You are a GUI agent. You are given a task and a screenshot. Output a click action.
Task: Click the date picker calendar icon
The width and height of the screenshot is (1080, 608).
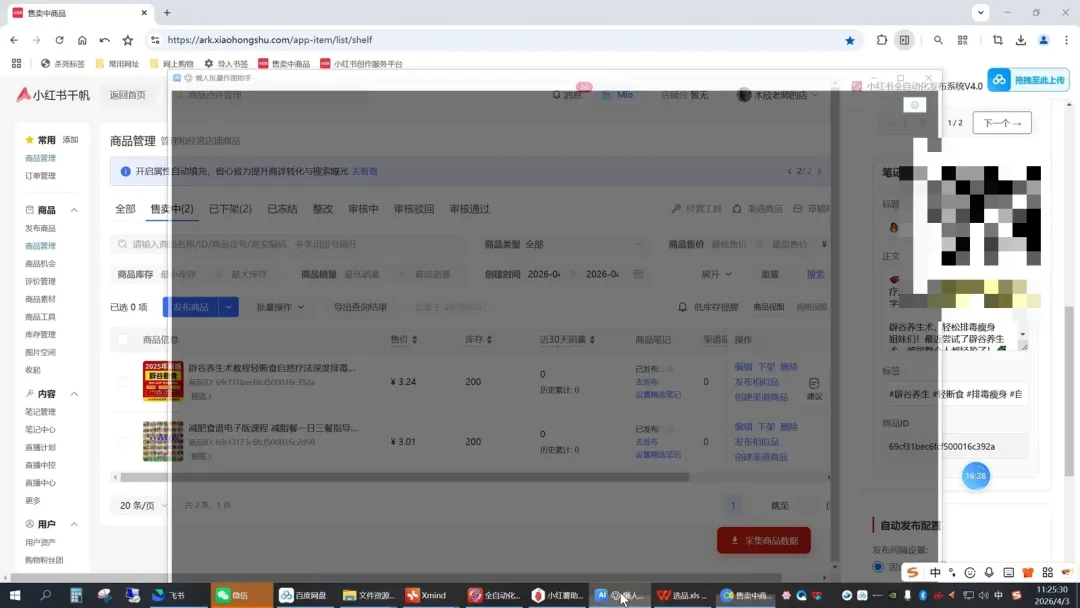click(x=638, y=274)
